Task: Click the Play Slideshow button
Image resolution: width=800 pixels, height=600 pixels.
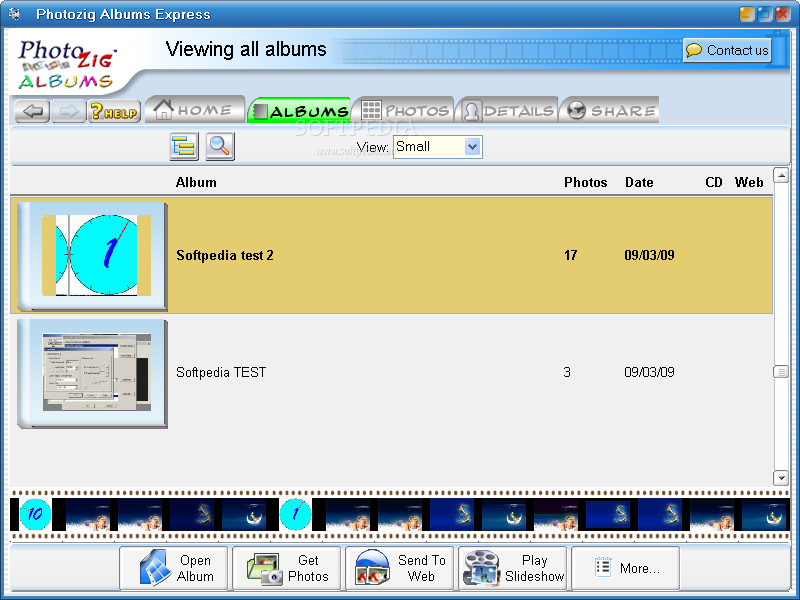Action: [513, 568]
